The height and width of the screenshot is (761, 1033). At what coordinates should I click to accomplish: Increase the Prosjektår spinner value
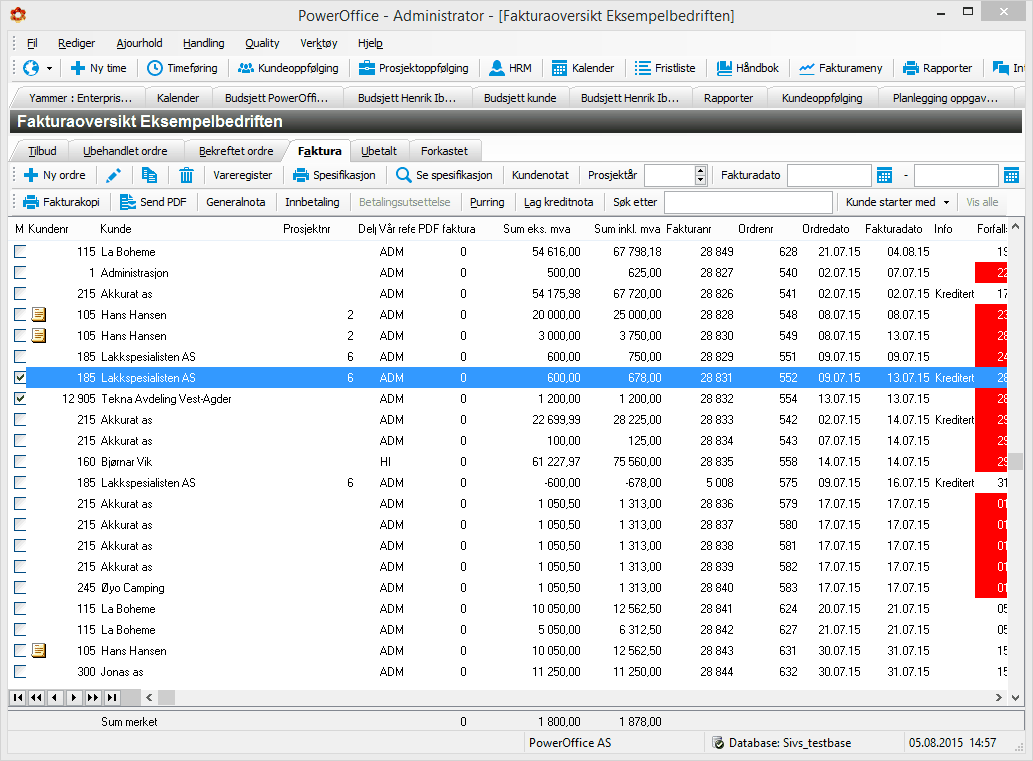[700, 171]
